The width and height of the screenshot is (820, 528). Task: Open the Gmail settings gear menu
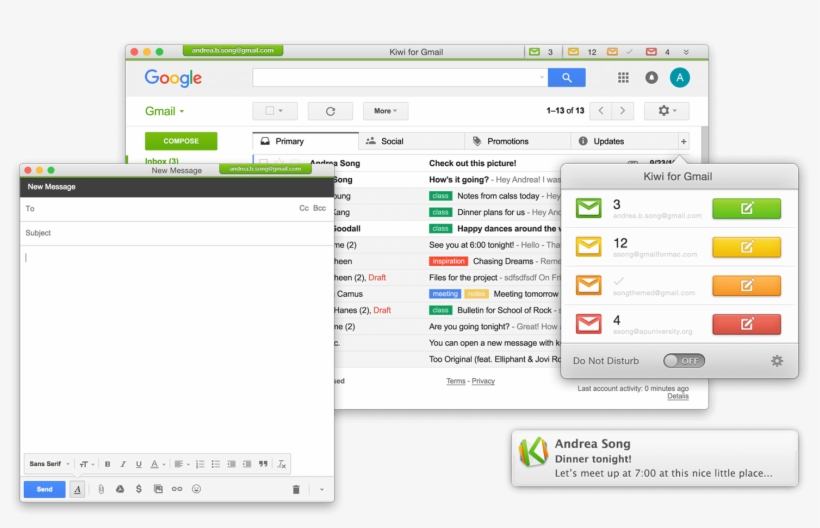pyautogui.click(x=666, y=111)
